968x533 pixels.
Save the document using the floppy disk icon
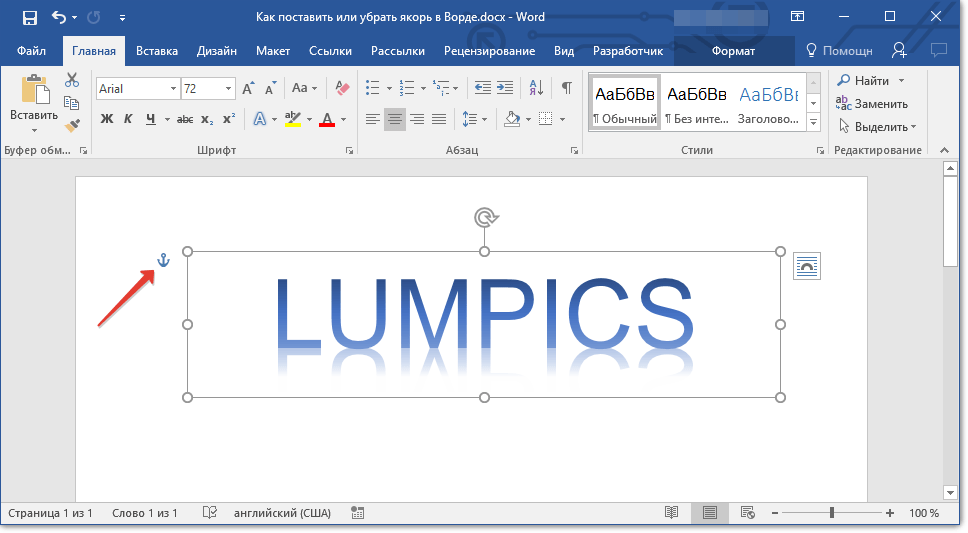pyautogui.click(x=30, y=17)
